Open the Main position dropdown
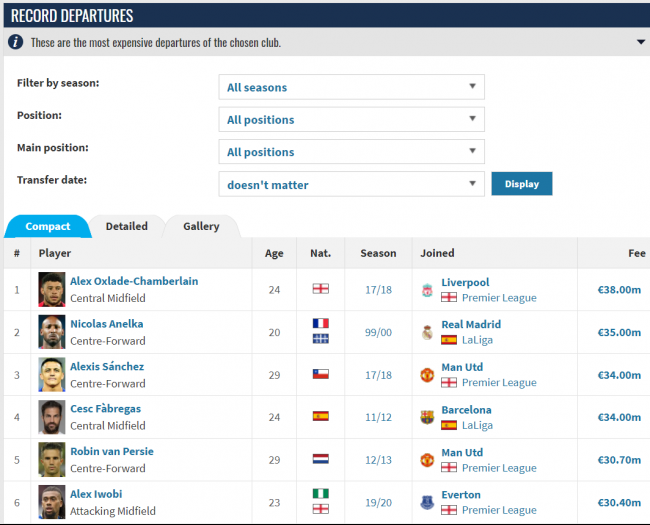The image size is (650, 525). [x=352, y=152]
